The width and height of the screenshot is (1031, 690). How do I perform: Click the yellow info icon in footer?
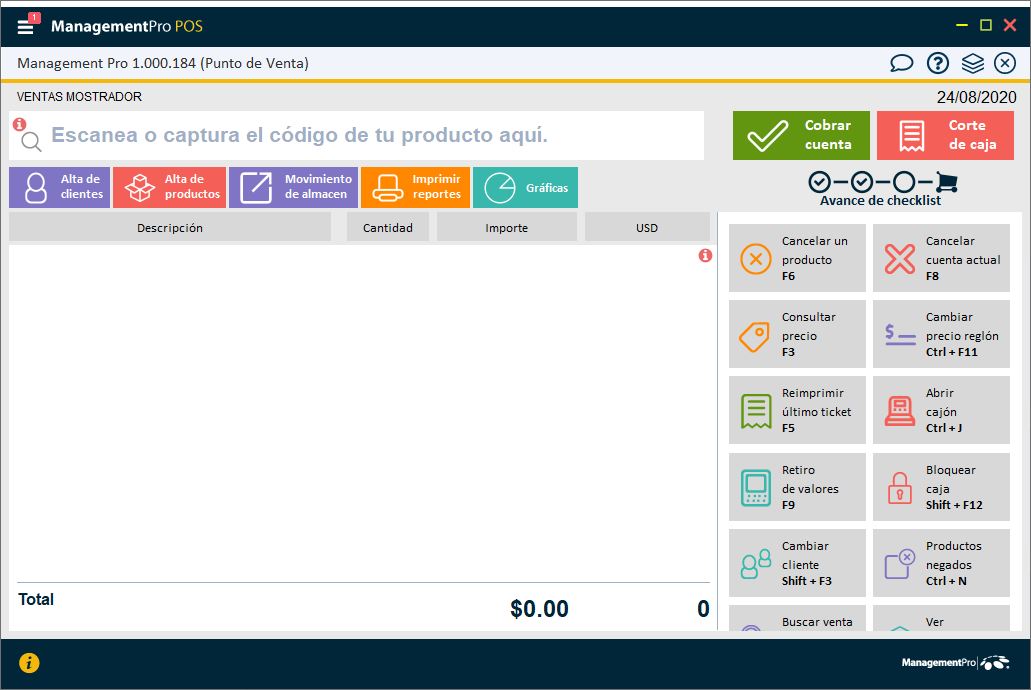[29, 662]
